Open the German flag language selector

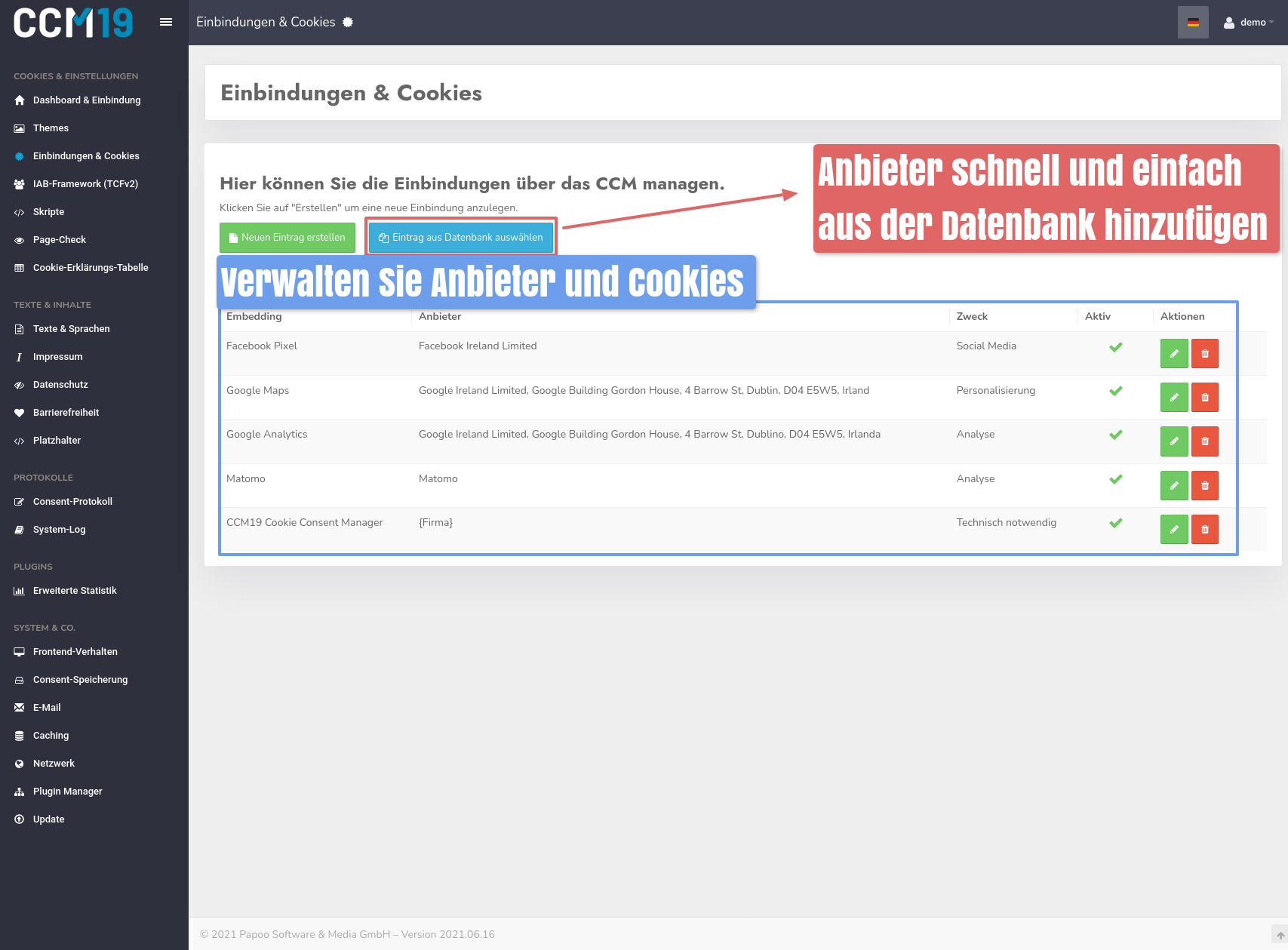[1193, 23]
